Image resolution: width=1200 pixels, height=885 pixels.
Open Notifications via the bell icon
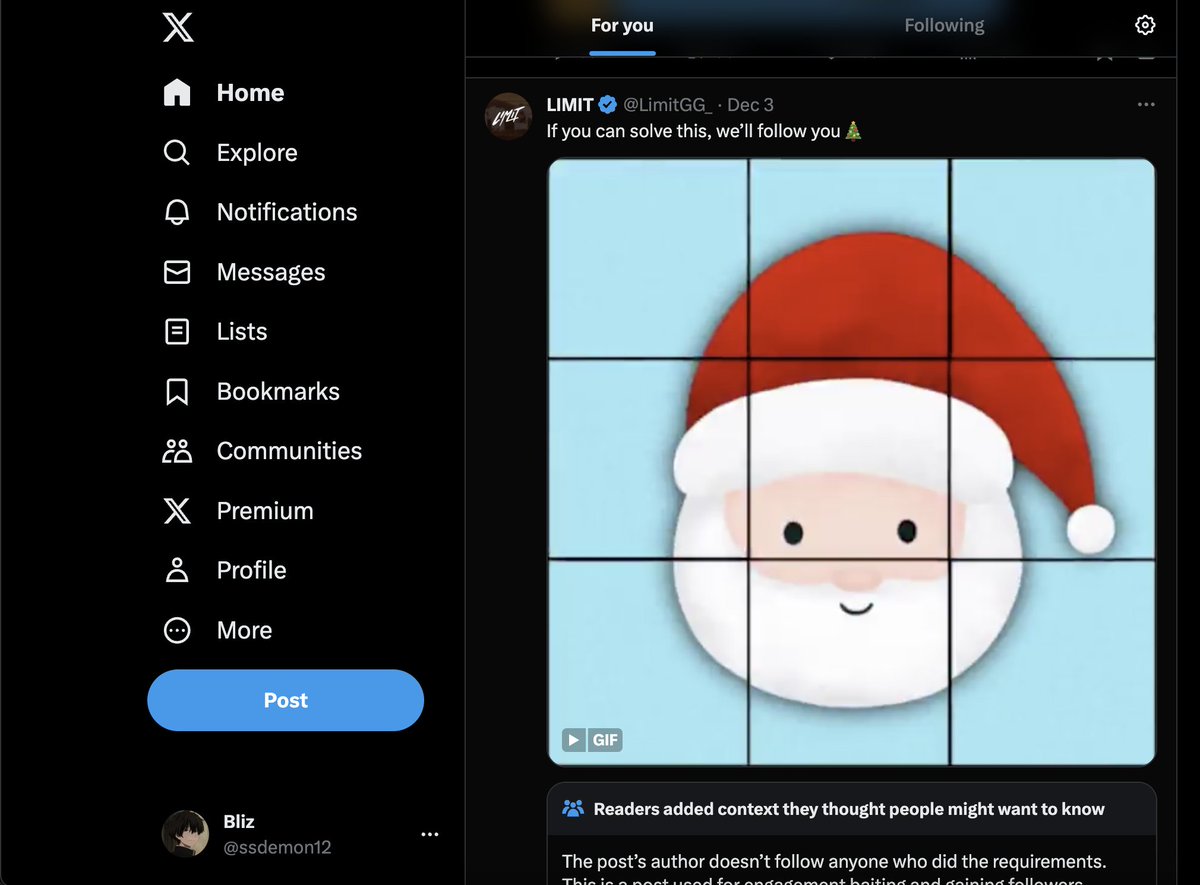pos(177,212)
